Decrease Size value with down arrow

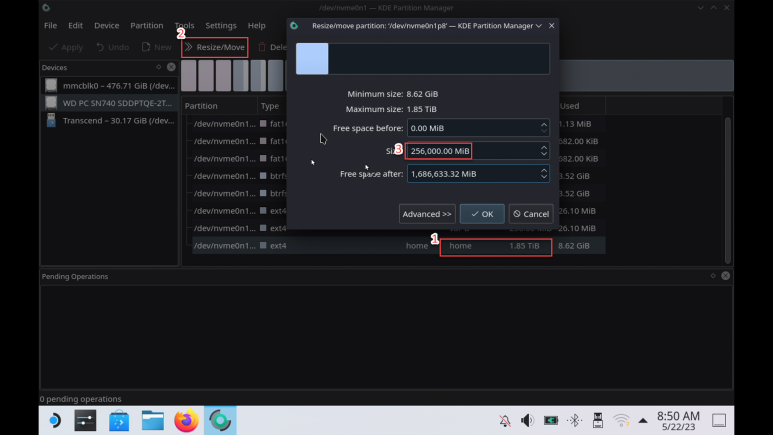pos(544,155)
